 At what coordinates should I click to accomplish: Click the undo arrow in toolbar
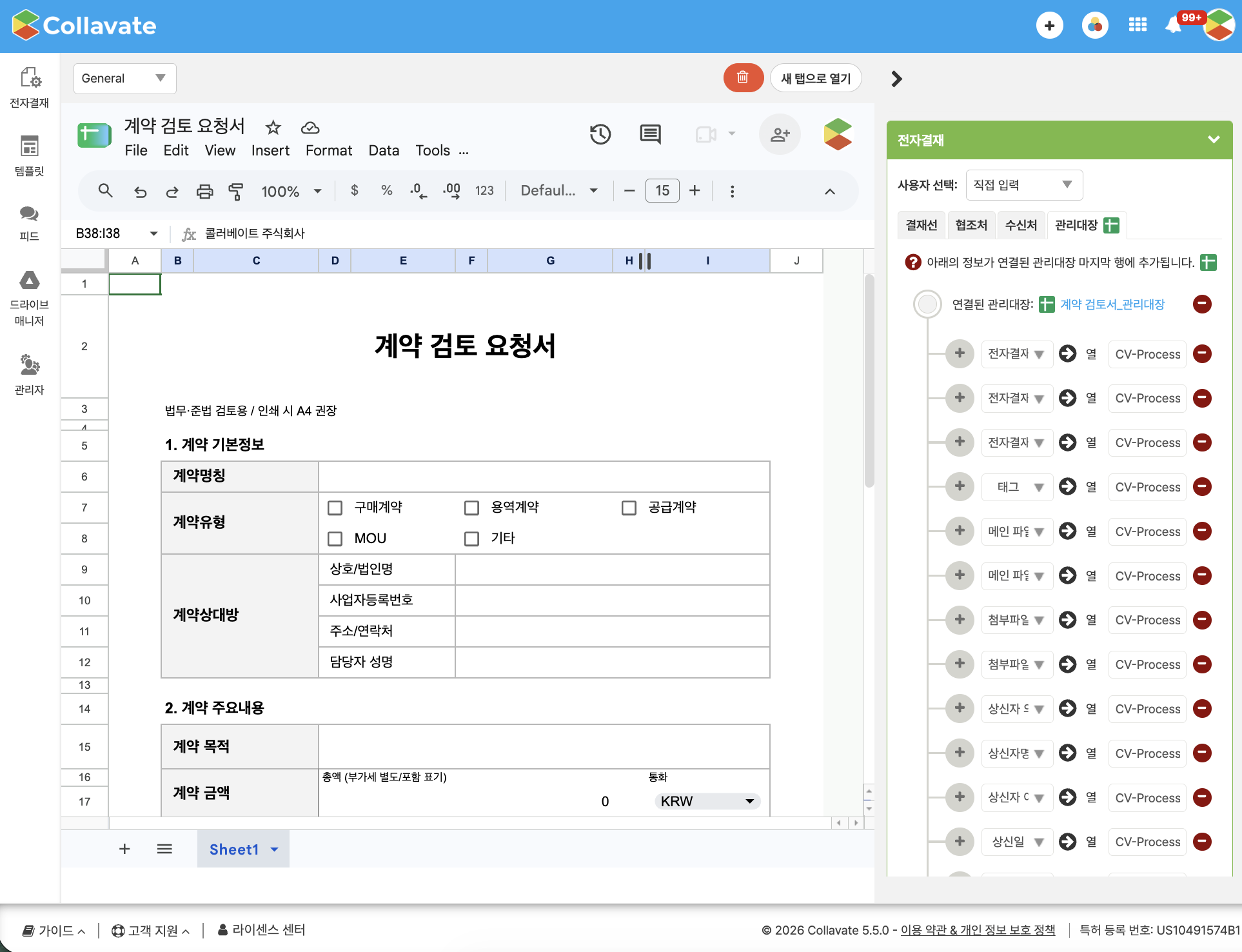point(140,192)
